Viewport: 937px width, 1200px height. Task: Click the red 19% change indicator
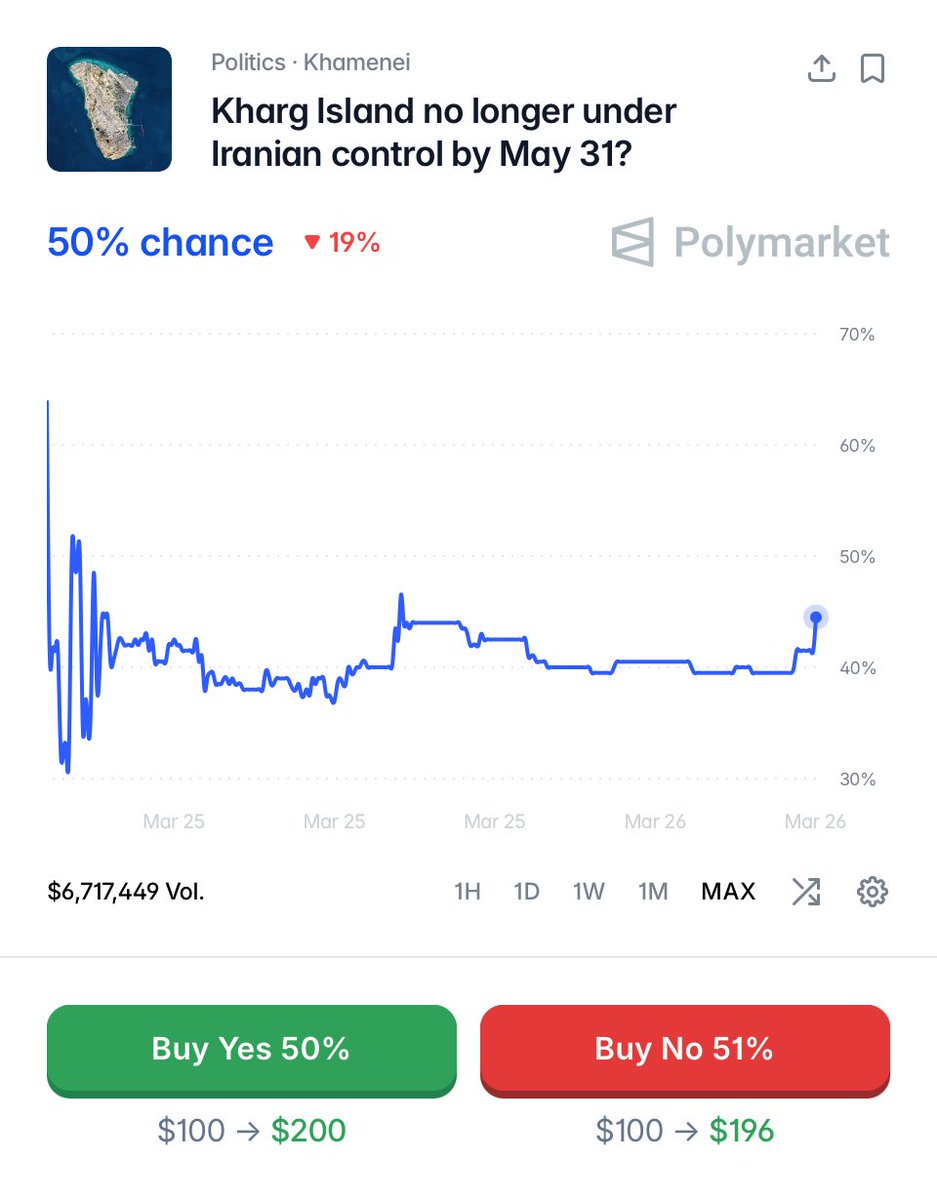point(343,243)
